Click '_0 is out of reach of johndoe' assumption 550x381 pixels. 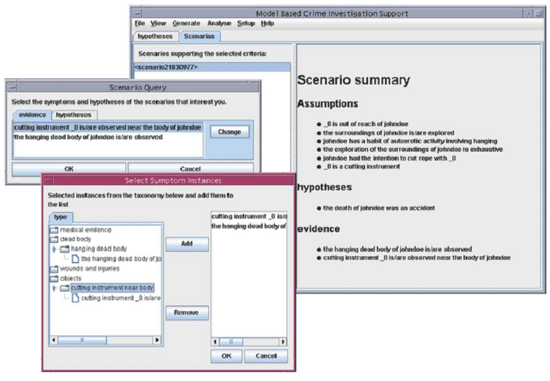click(x=365, y=124)
